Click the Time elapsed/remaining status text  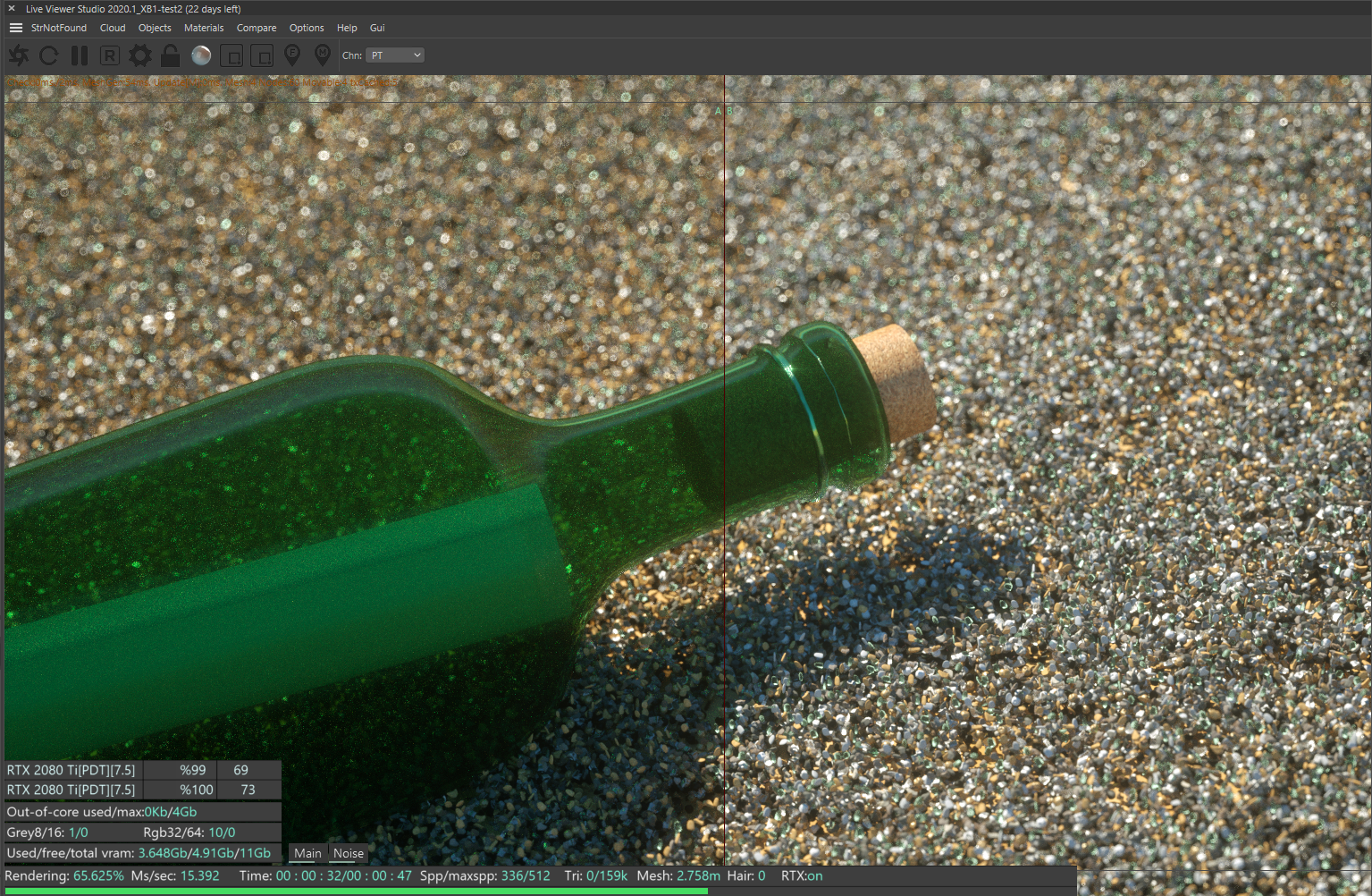[325, 876]
